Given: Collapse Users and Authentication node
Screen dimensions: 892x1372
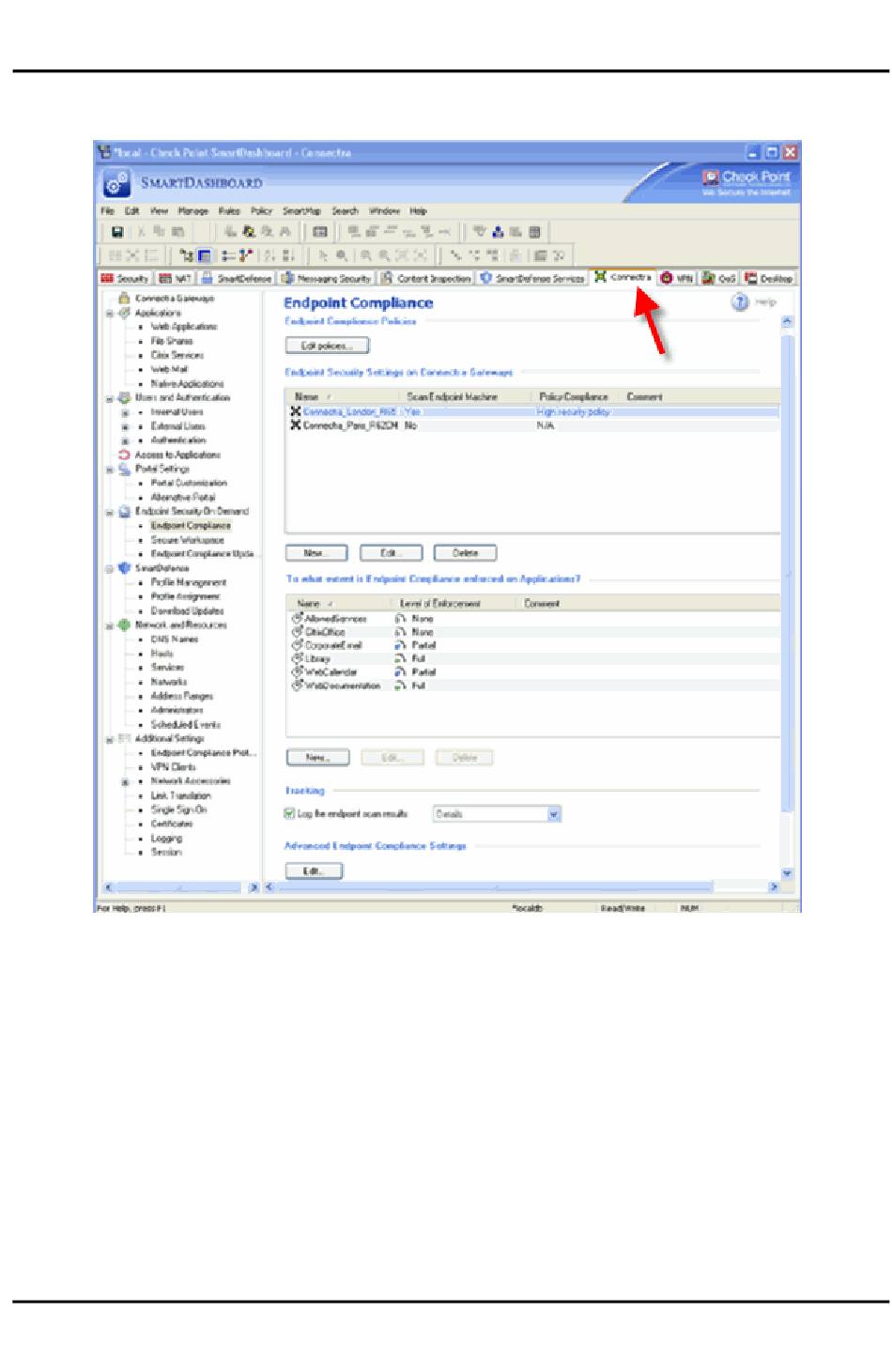Looking at the screenshot, I should pos(110,398).
